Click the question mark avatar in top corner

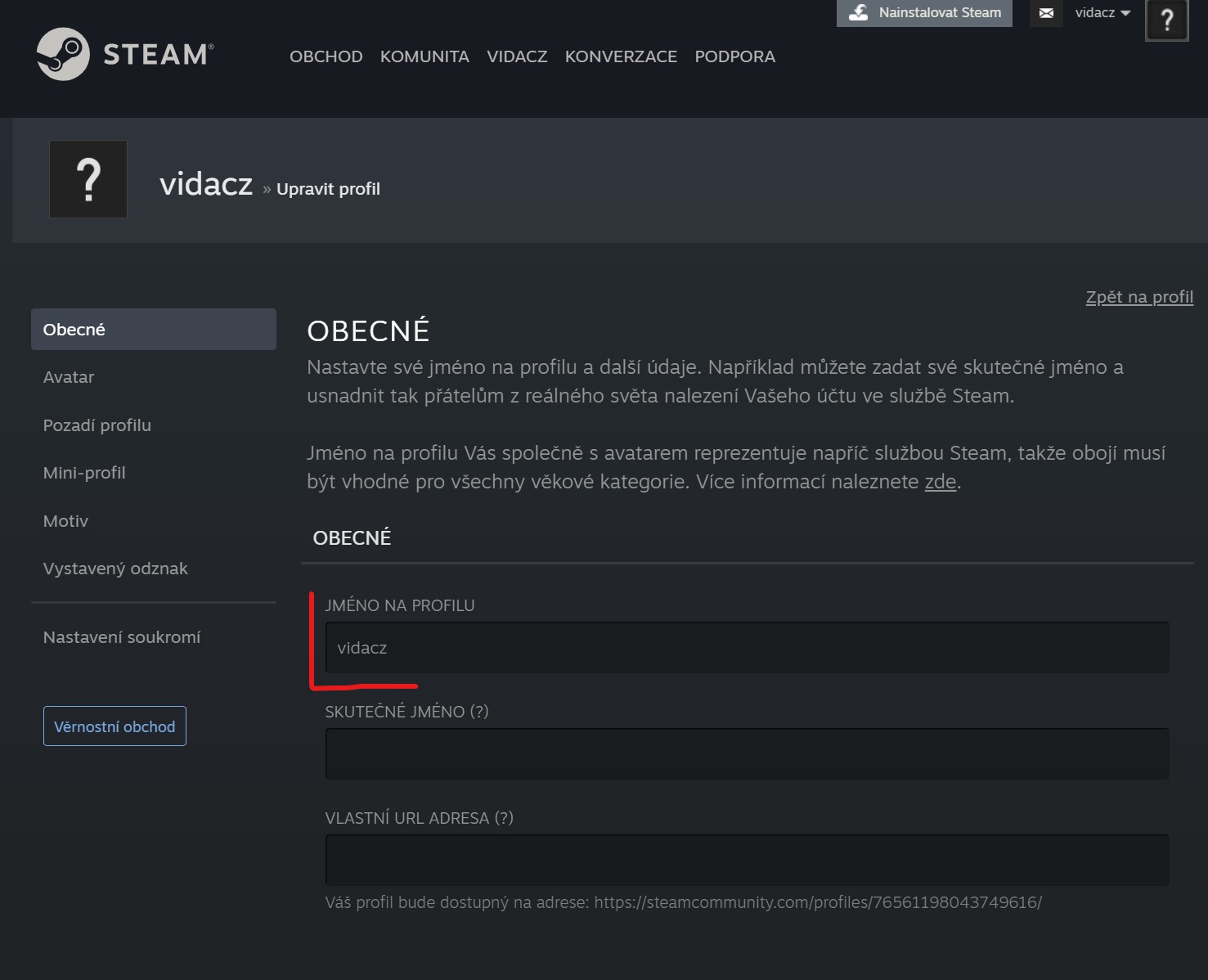1167,20
